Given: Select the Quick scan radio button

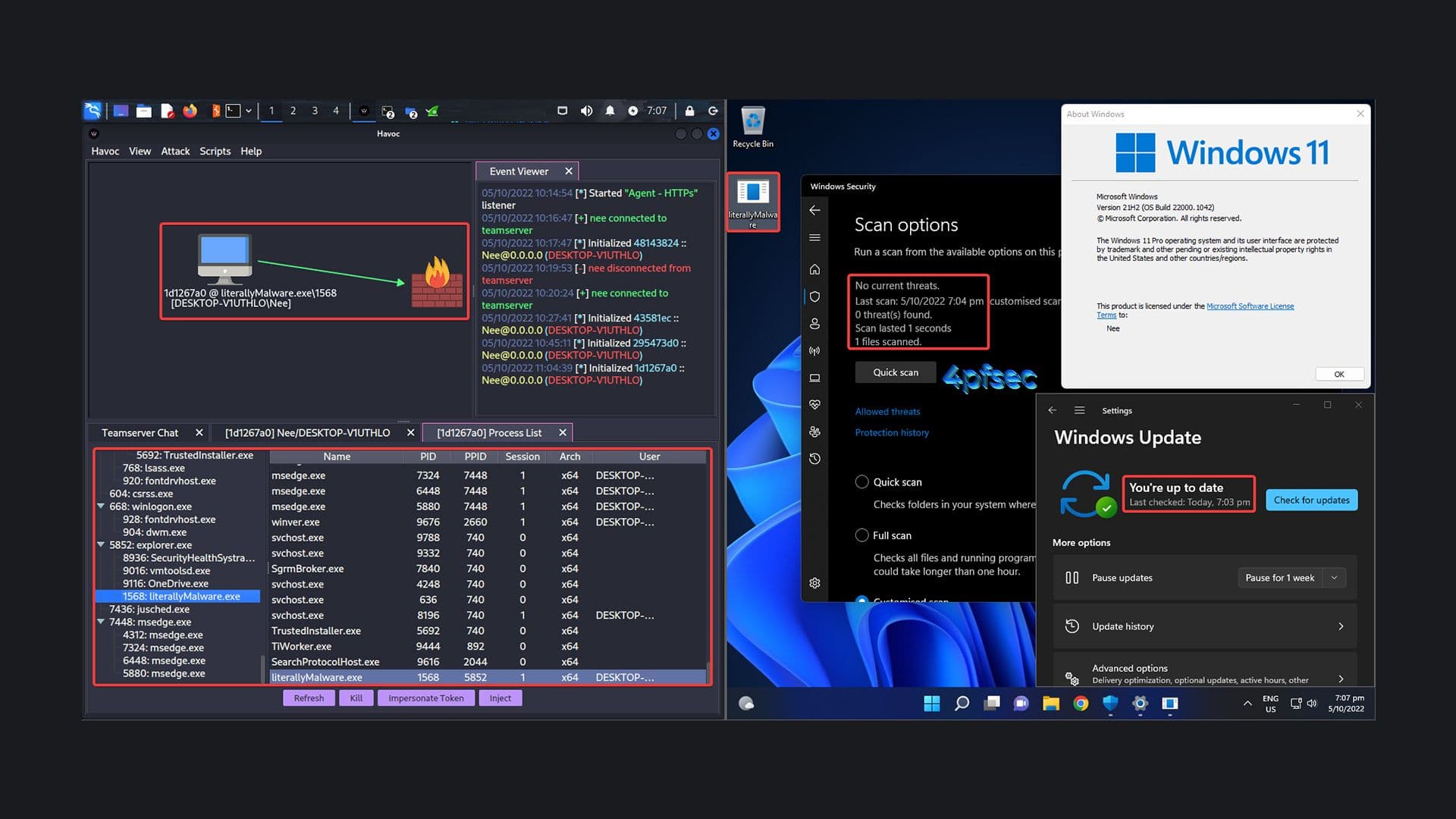Looking at the screenshot, I should point(861,482).
